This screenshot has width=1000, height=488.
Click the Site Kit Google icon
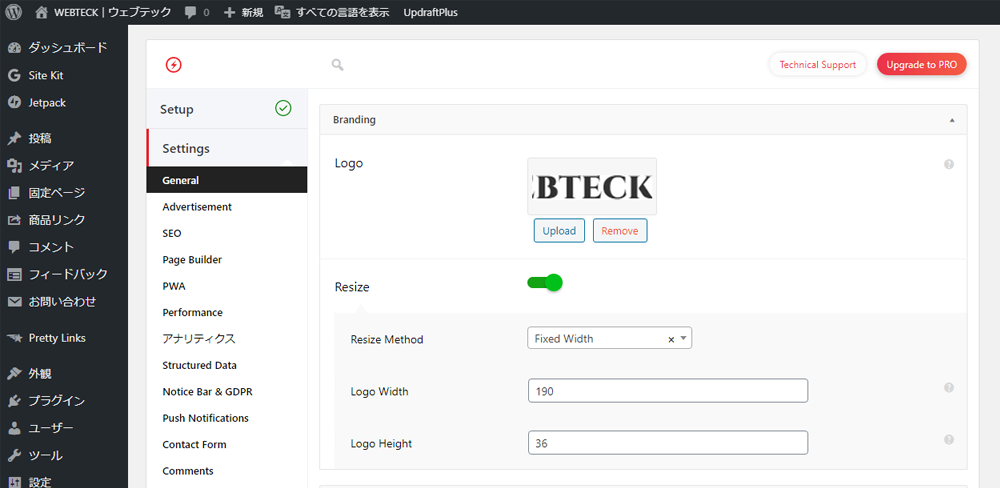[x=14, y=75]
